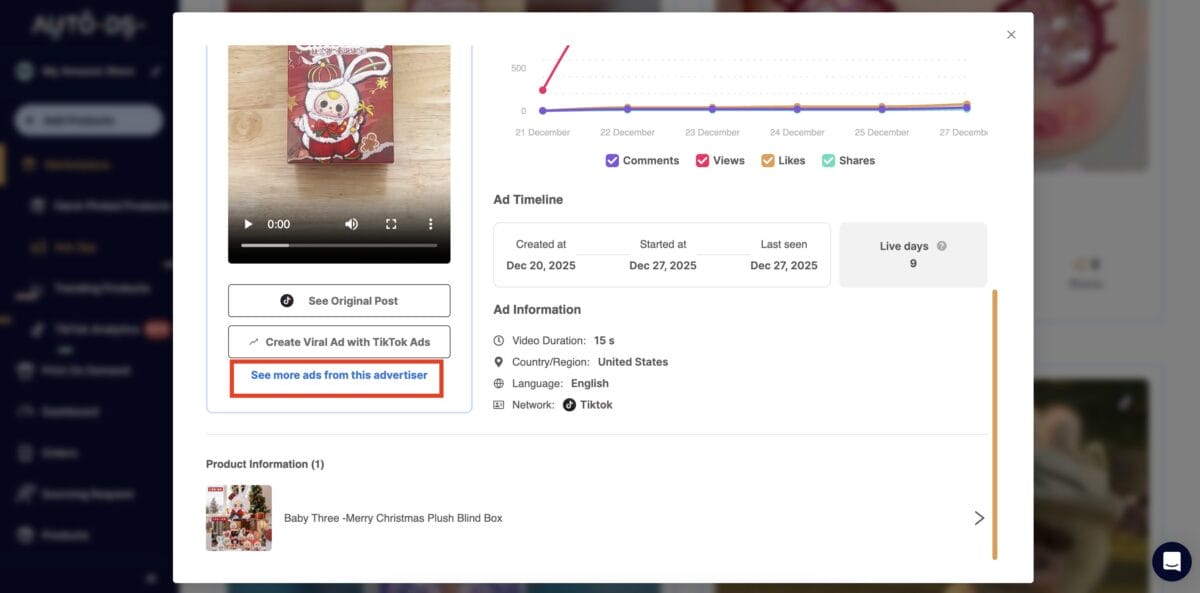
Task: Open See more ads from this advertiser
Action: coord(336,378)
